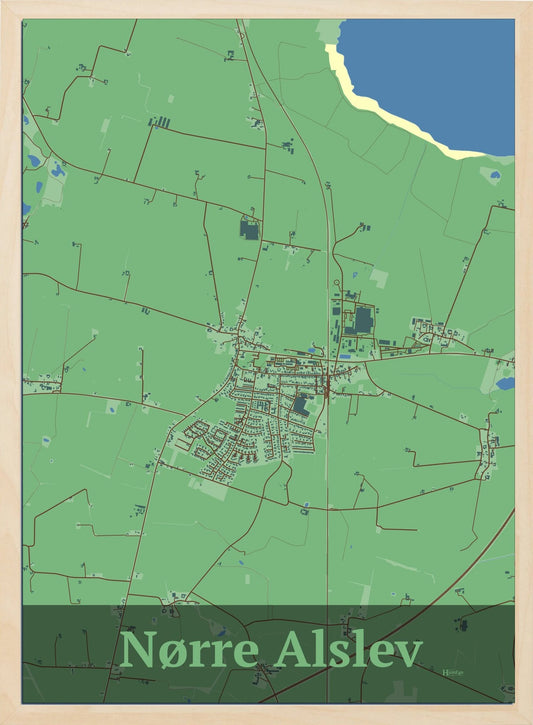
Task: Click the small roundabout north of industrial area
Action: pos(337,282)
